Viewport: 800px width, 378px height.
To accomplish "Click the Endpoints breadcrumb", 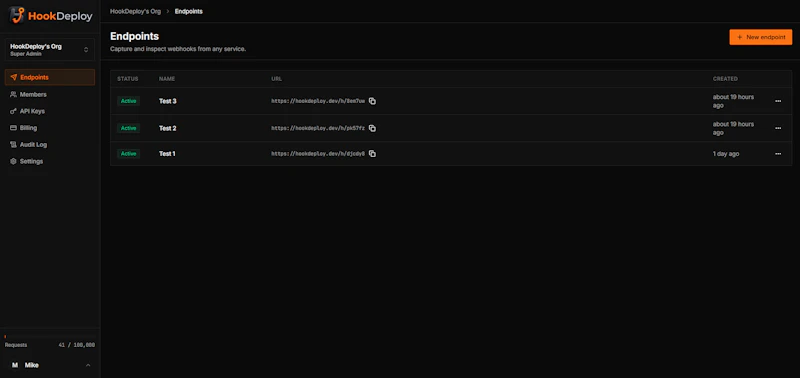I will tap(189, 11).
